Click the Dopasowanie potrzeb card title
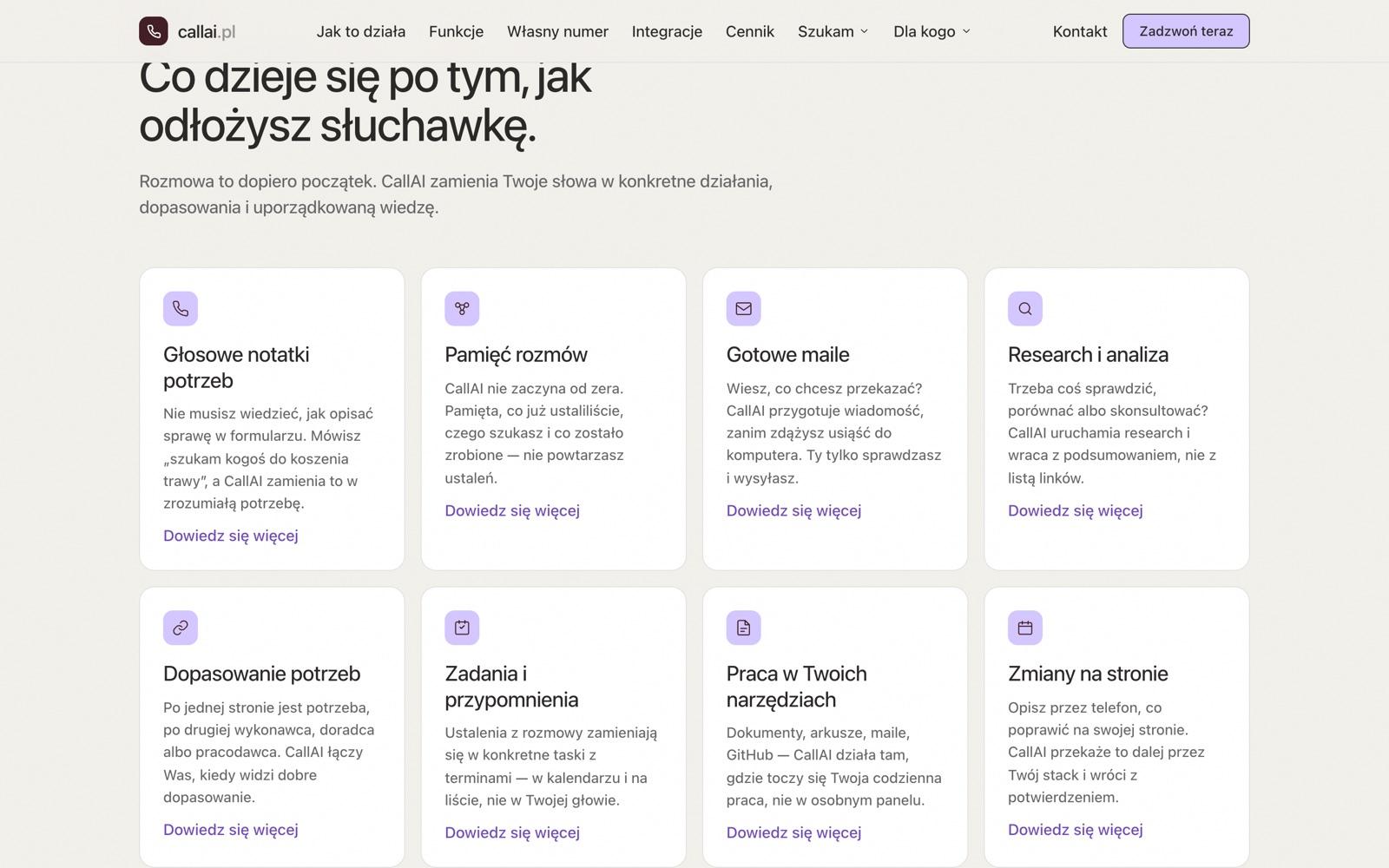1389x868 pixels. (x=261, y=674)
